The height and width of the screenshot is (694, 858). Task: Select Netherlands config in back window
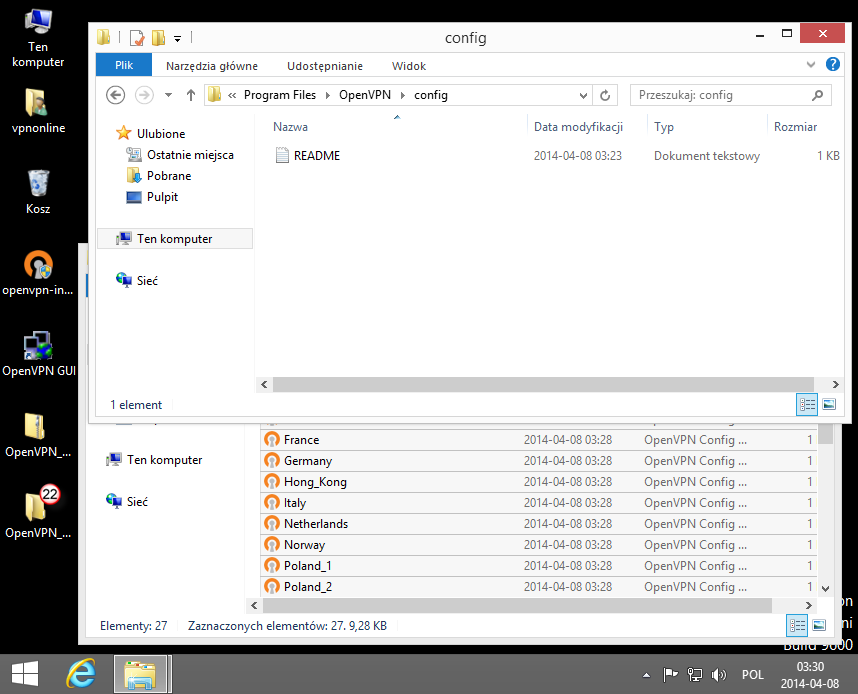pos(539,524)
